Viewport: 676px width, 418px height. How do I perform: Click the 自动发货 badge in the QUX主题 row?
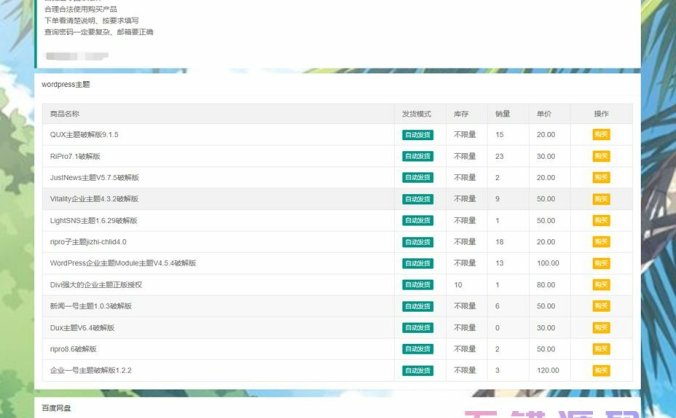pyautogui.click(x=418, y=135)
